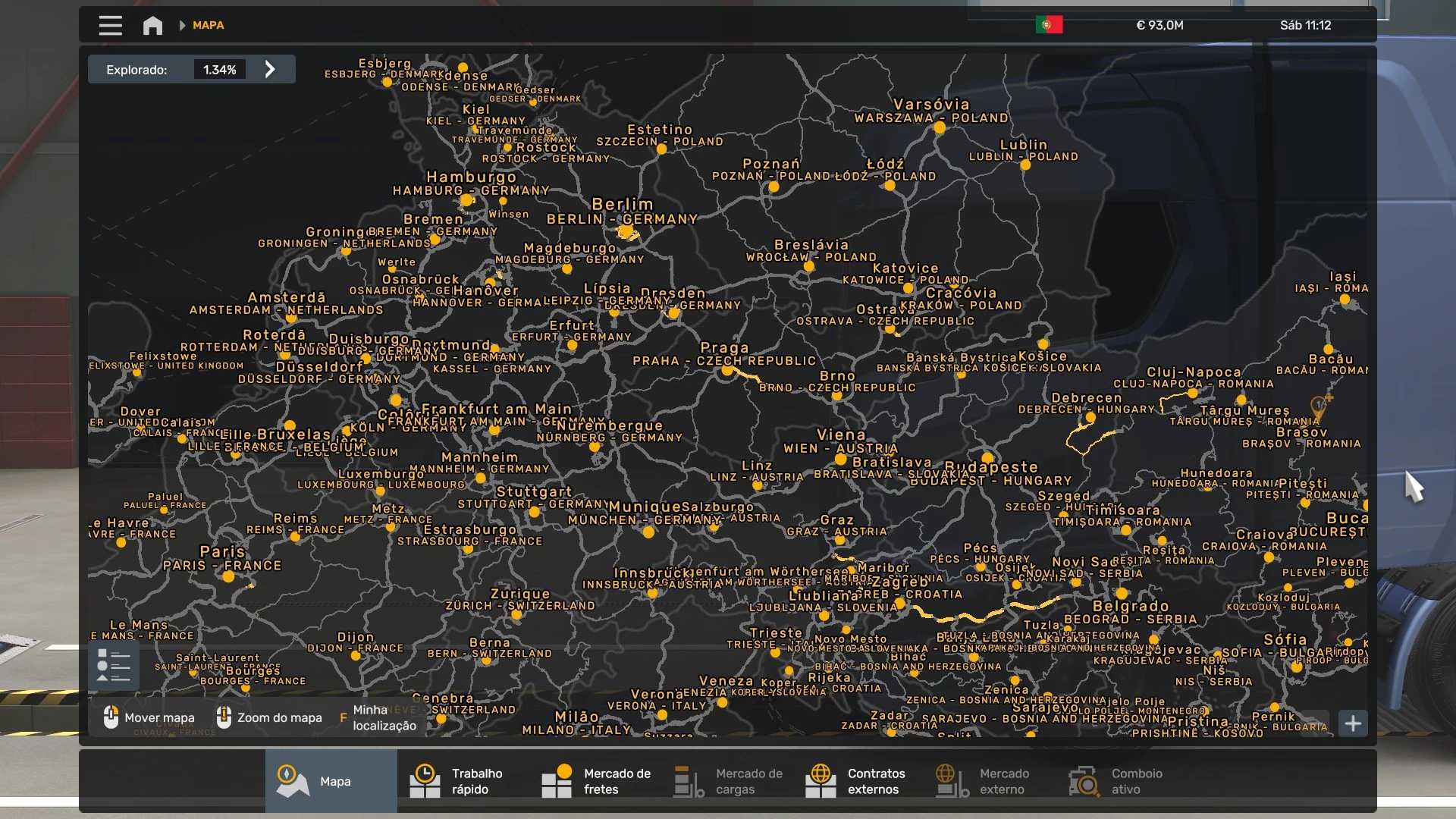Viewport: 1456px width, 819px height.
Task: Click the Zoom do mapa hint
Action: pyautogui.click(x=269, y=717)
